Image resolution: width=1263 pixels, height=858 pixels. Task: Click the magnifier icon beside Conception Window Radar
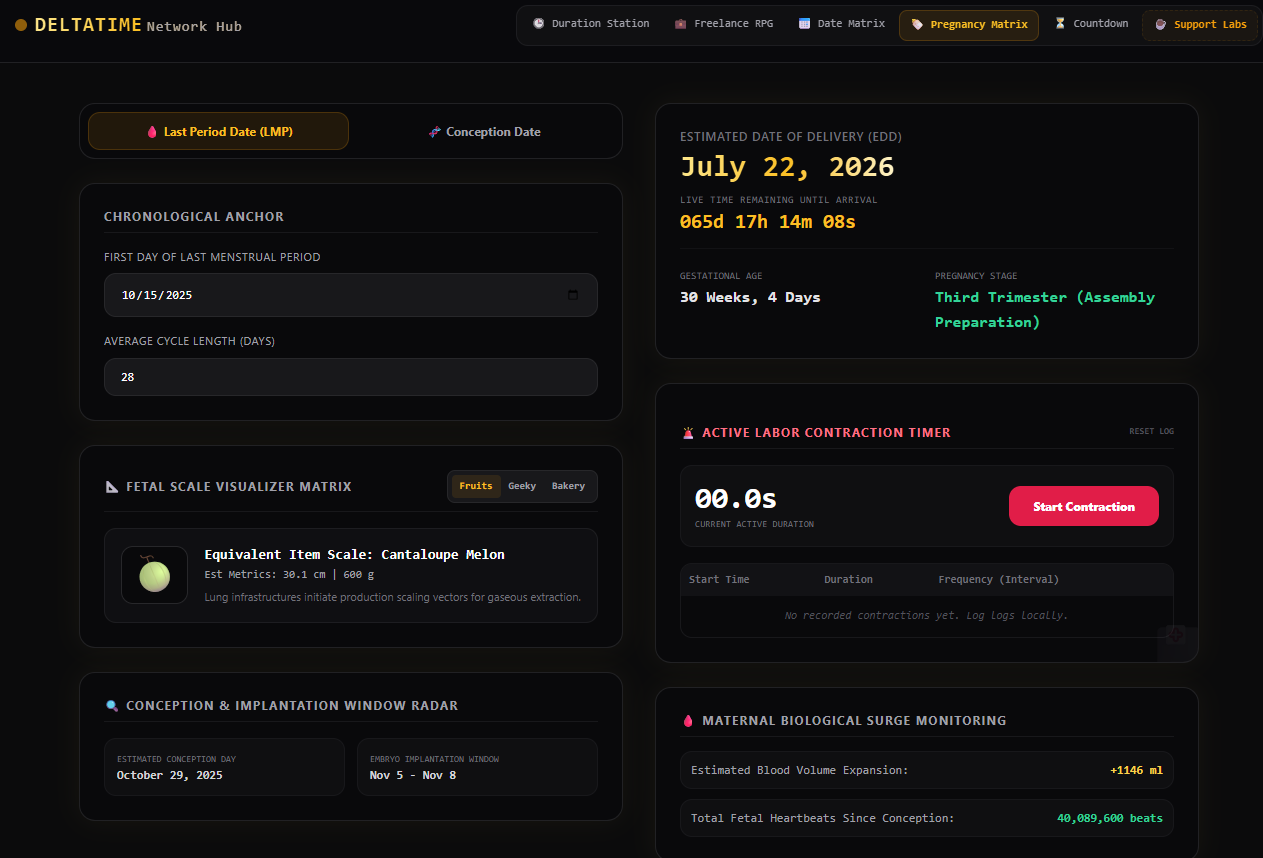click(112, 706)
